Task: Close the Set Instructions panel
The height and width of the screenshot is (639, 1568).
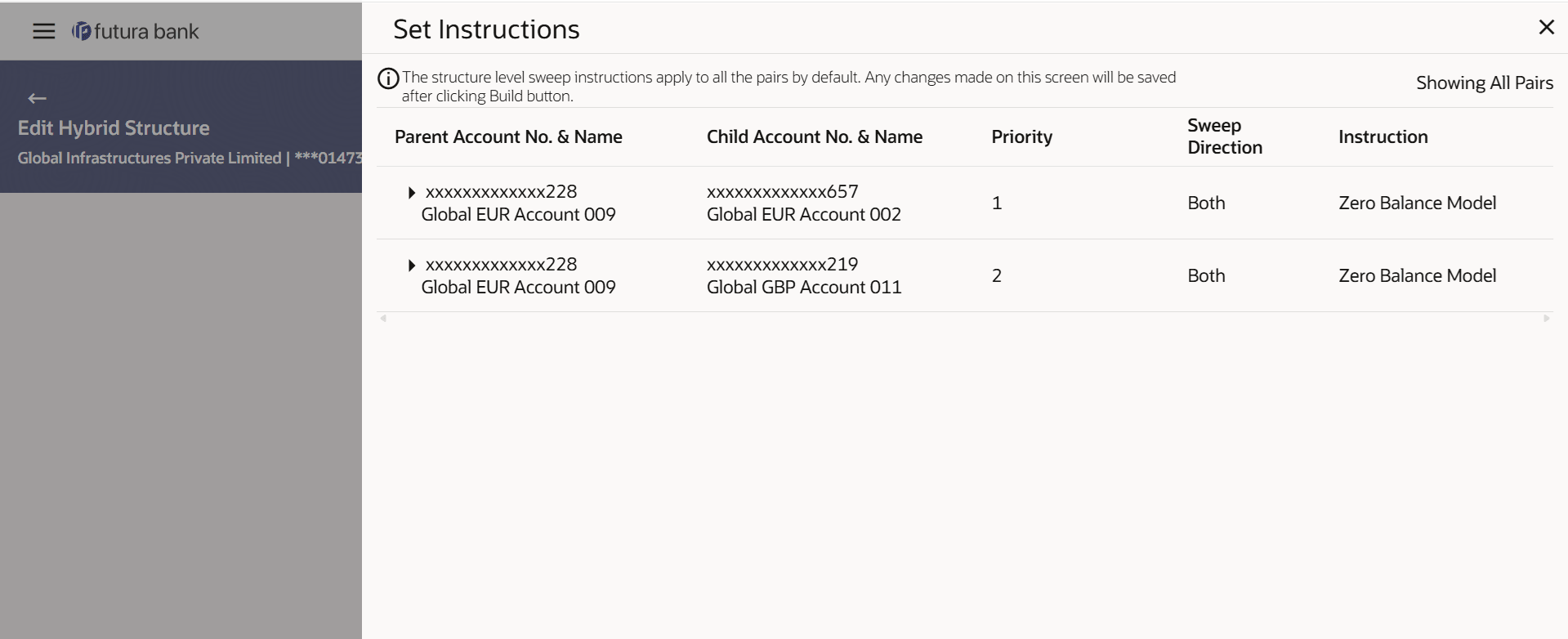Action: pos(1546,28)
